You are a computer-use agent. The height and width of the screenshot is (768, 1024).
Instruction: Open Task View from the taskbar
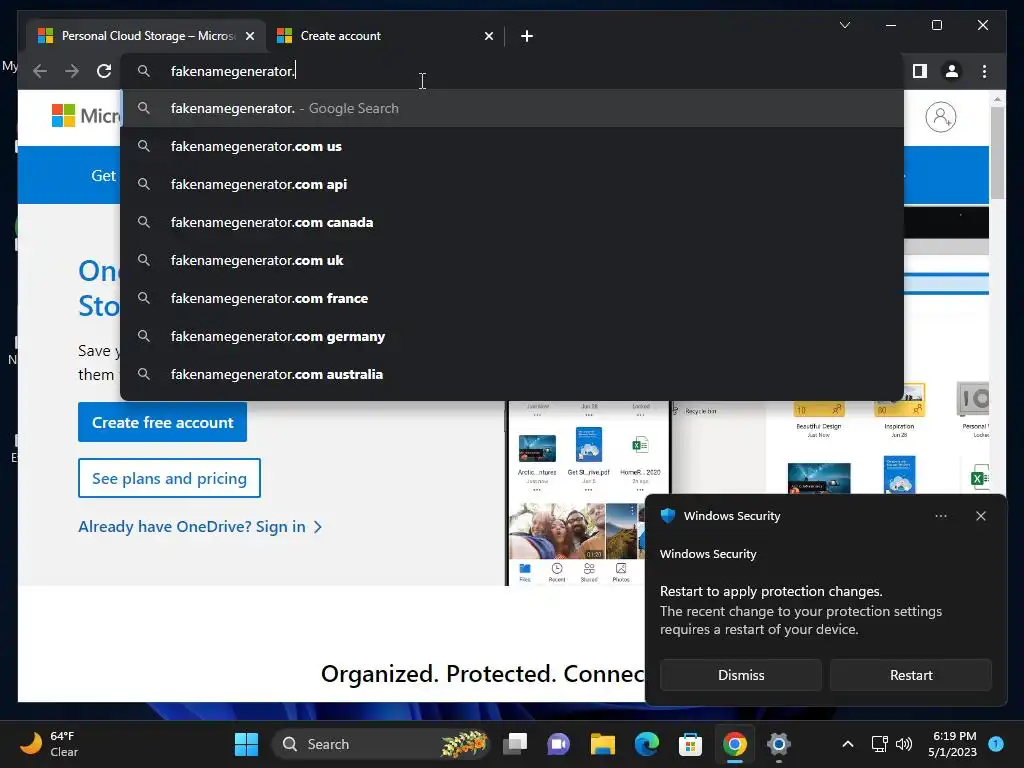click(x=515, y=744)
